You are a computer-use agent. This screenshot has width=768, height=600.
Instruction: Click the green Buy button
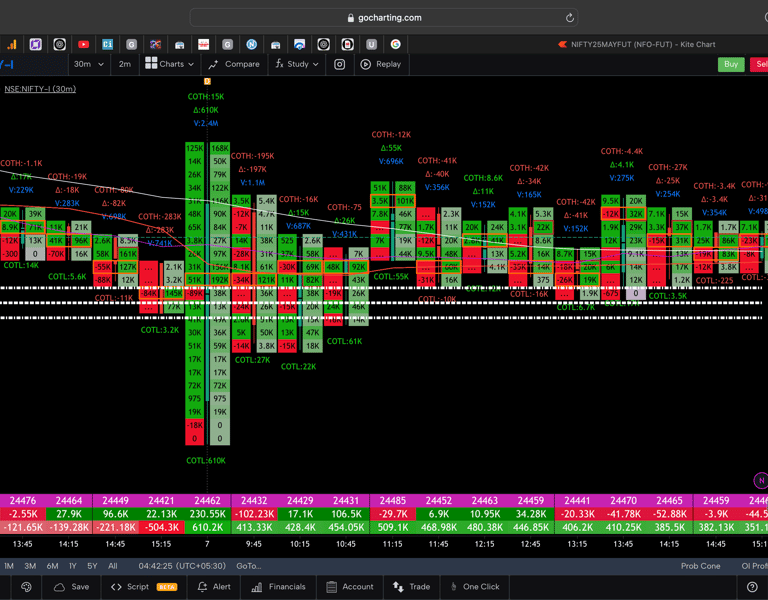(731, 64)
